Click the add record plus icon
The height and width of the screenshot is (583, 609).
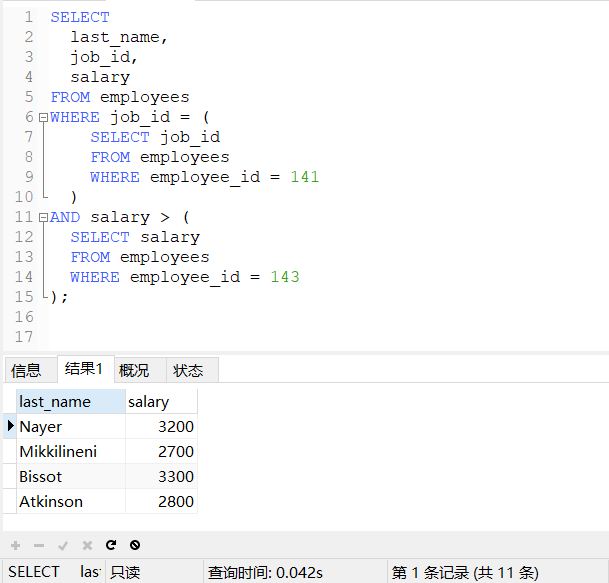(16, 545)
